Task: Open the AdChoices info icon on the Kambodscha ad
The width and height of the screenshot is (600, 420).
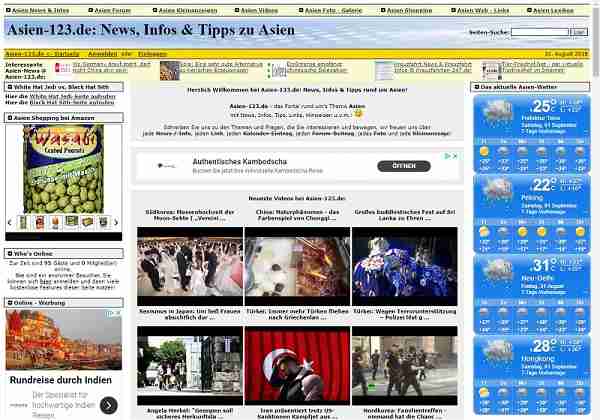Action: (447, 156)
